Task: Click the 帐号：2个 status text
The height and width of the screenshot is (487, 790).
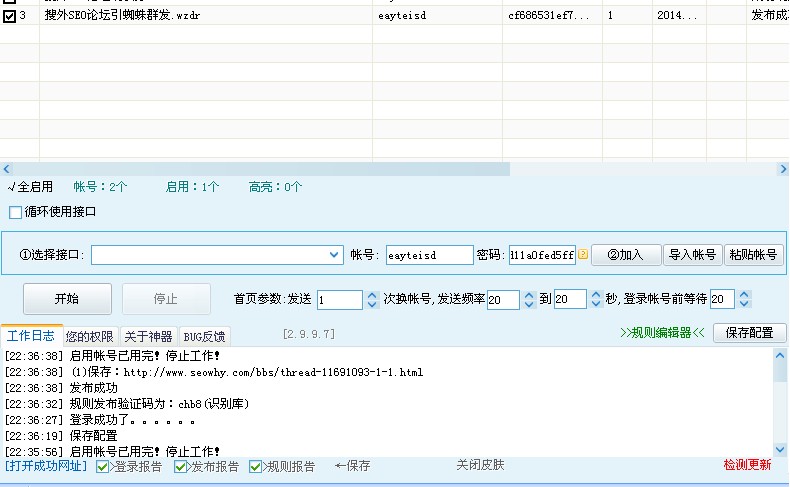Action: (x=100, y=187)
